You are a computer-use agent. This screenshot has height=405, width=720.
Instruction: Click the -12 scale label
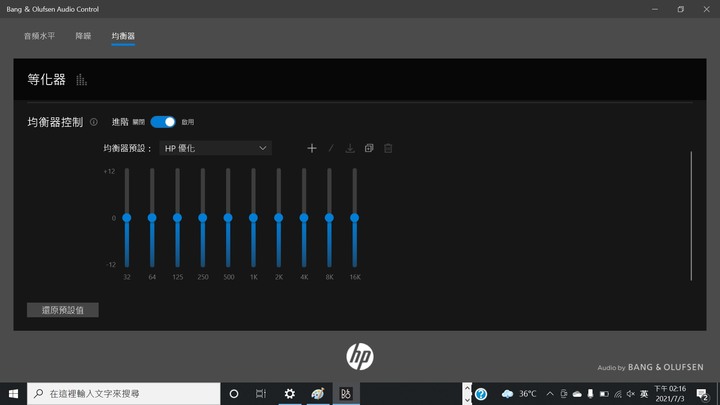[111, 264]
